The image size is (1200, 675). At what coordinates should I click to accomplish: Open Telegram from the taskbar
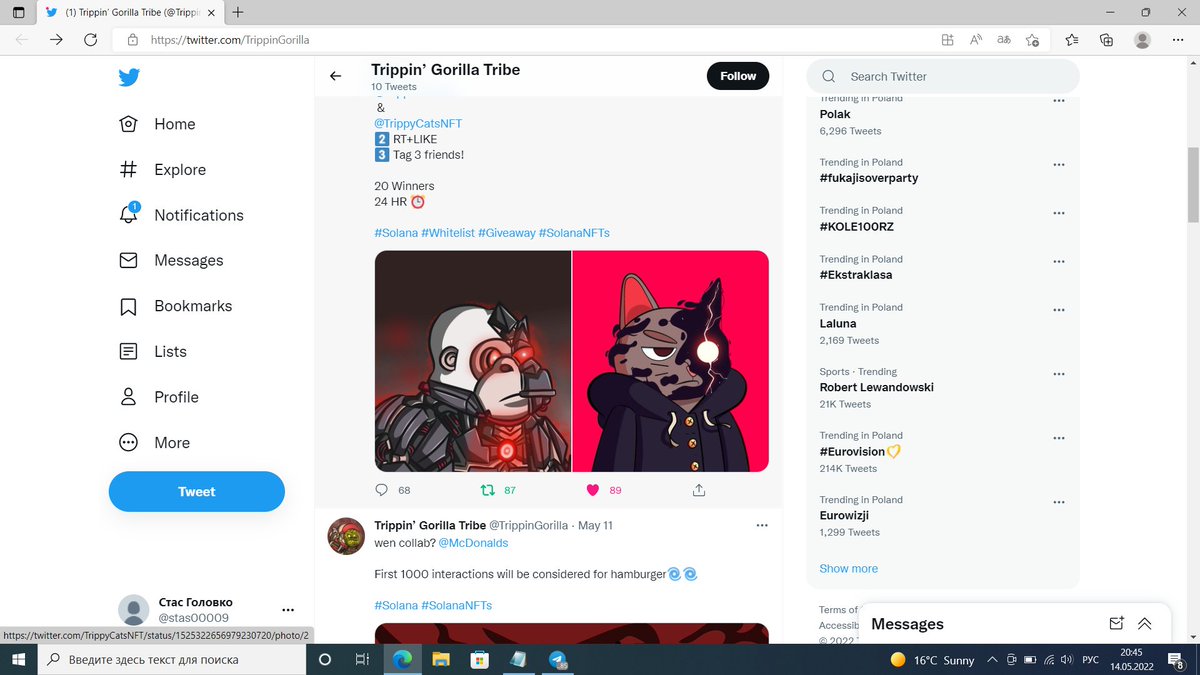pos(558,660)
